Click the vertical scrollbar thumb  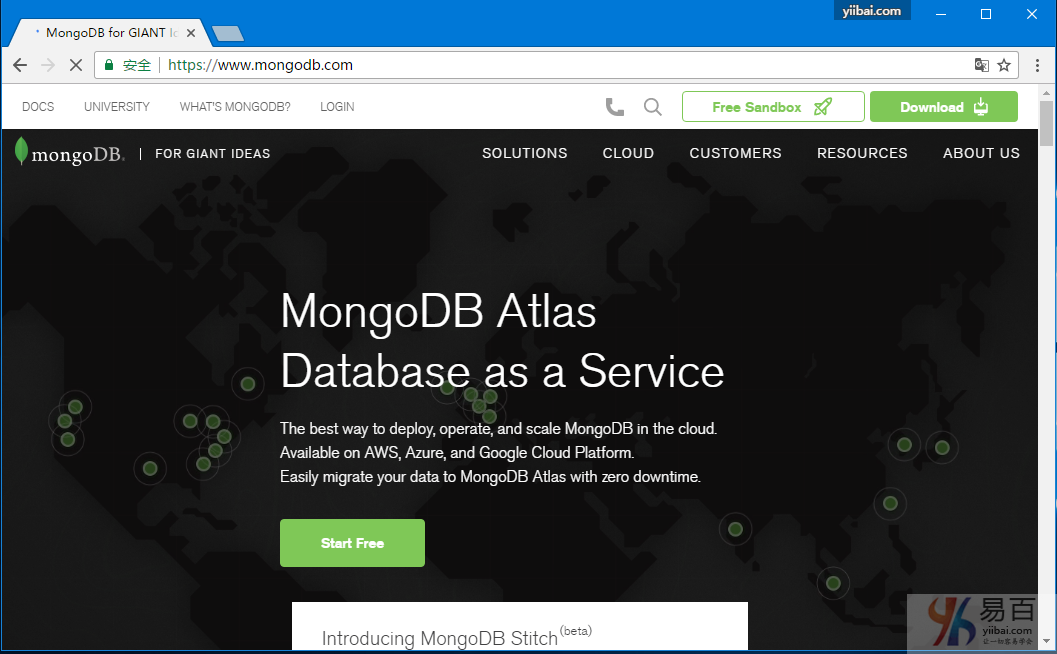pyautogui.click(x=1047, y=123)
